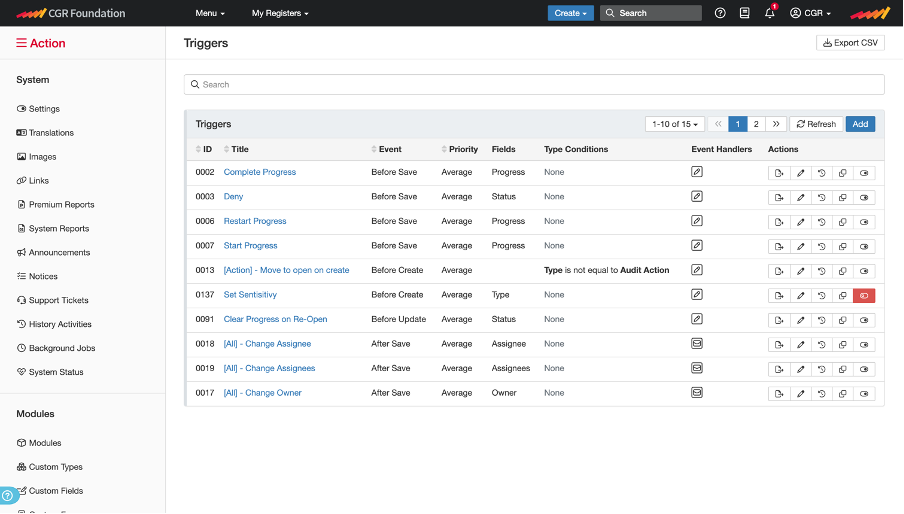Open Settings in the System sidebar
Viewport: 904px width, 514px height.
38,108
